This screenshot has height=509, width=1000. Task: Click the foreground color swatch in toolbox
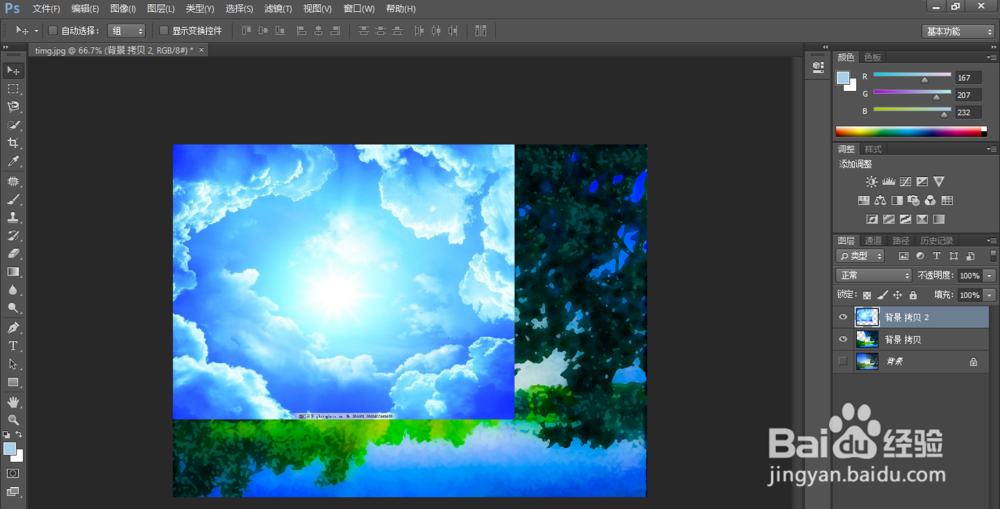point(10,448)
